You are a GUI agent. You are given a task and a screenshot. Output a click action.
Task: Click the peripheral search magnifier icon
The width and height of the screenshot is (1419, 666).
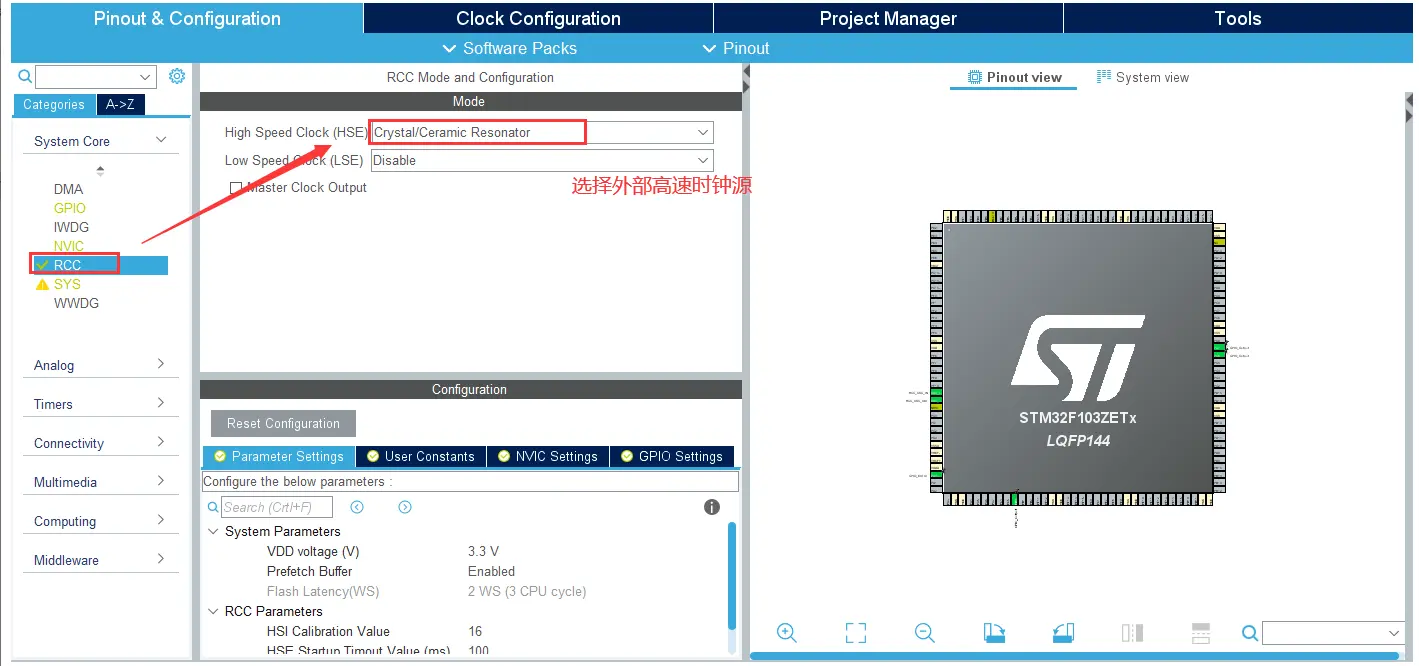pyautogui.click(x=25, y=77)
